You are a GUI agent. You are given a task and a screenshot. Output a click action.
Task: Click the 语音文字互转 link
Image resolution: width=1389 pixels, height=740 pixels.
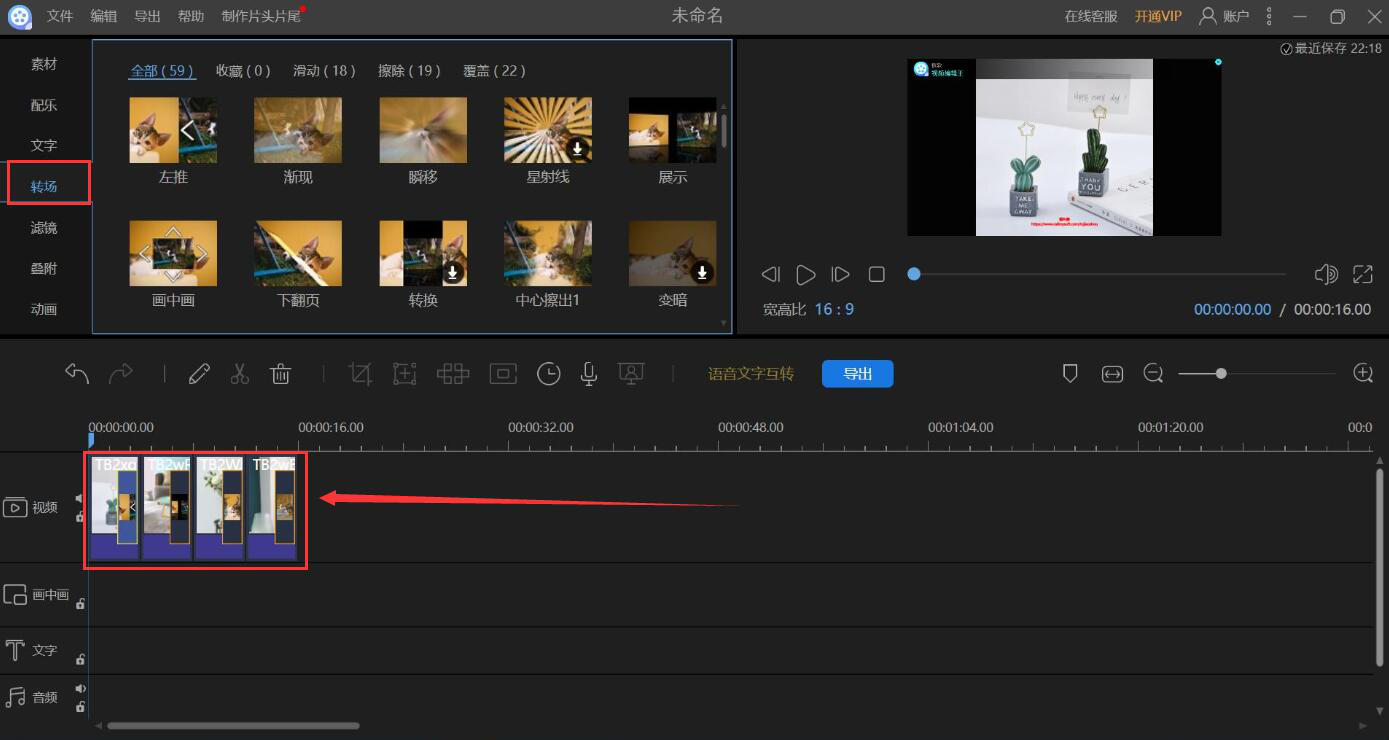point(750,374)
